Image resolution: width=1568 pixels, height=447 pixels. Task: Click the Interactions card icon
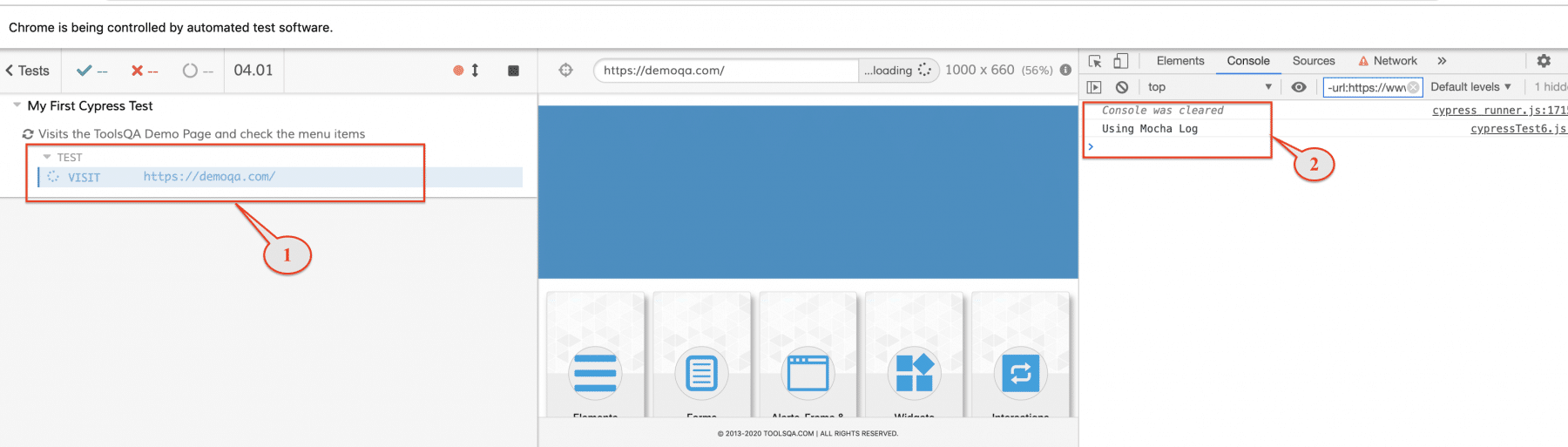tap(1020, 373)
